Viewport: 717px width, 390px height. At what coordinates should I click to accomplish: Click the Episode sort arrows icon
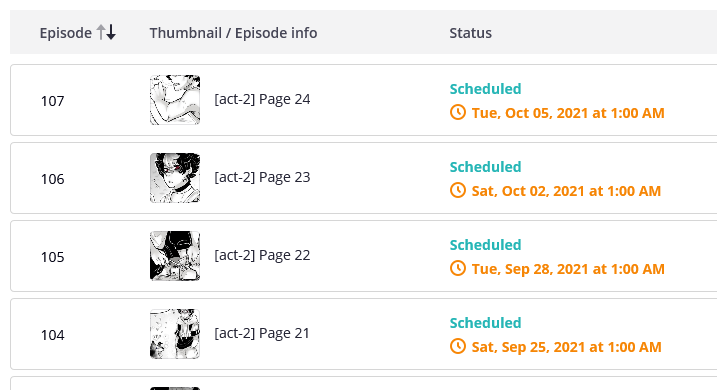(107, 32)
